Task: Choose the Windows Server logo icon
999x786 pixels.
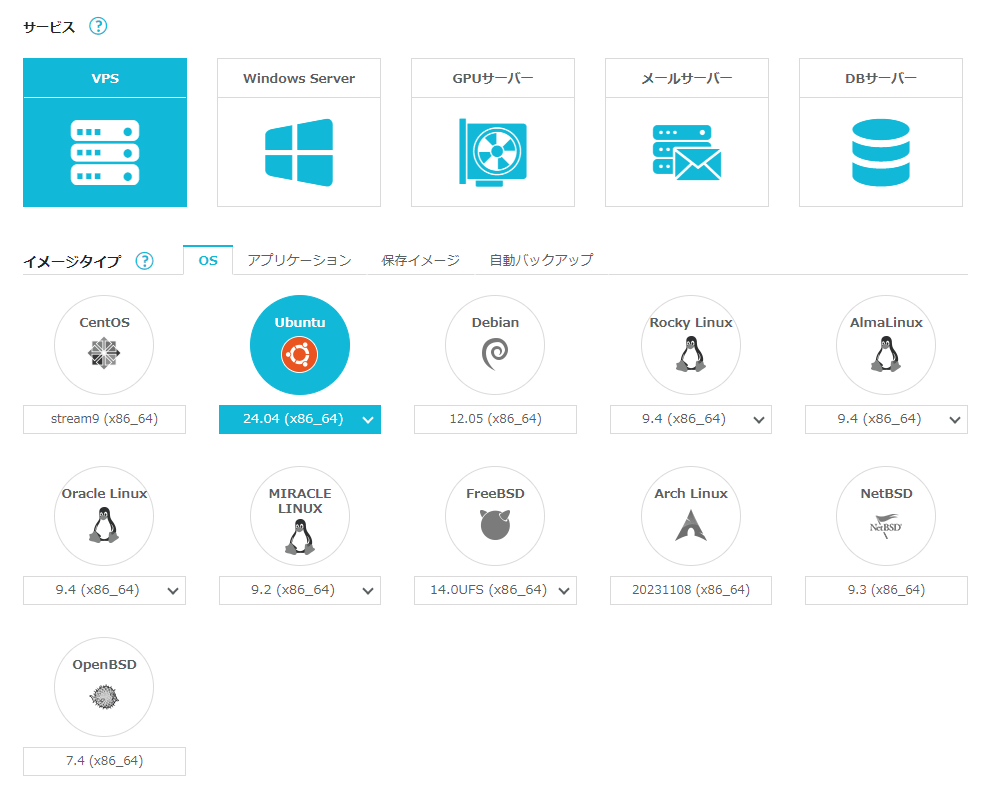Action: [x=299, y=152]
